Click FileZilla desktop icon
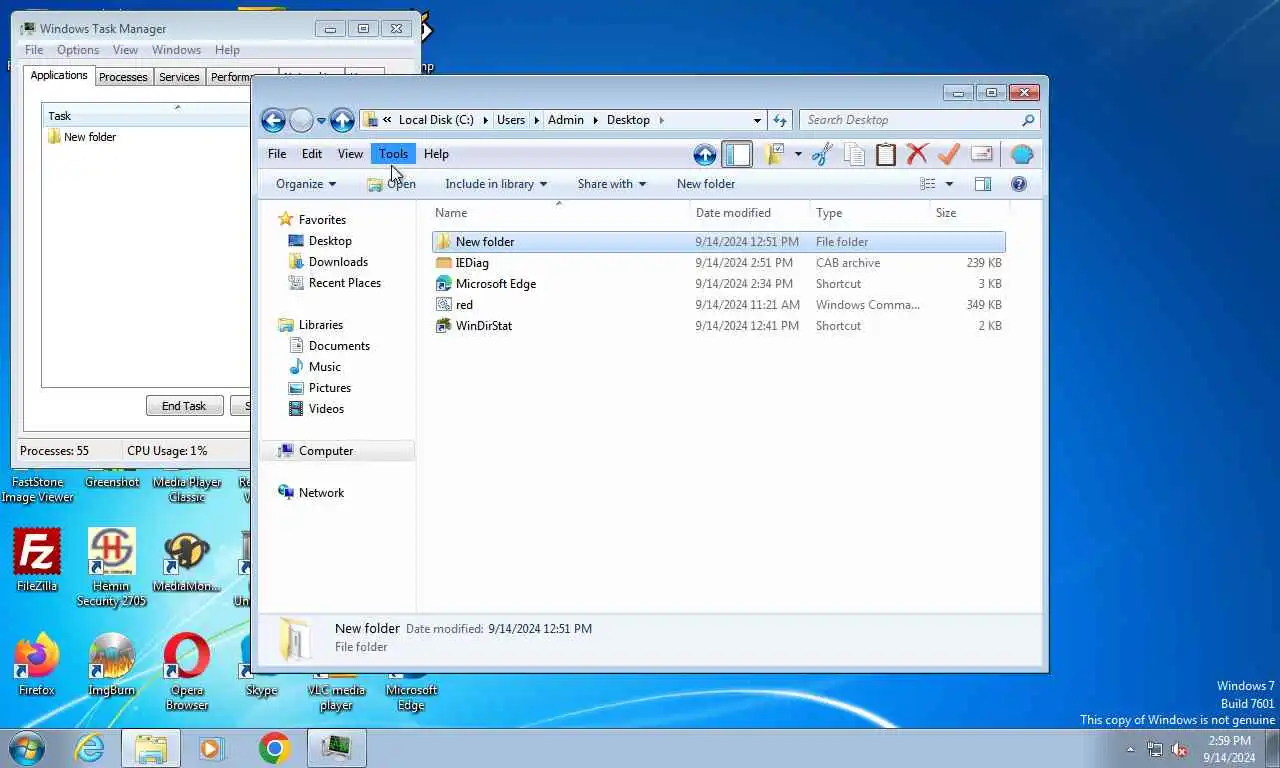This screenshot has height=768, width=1280. (37, 560)
